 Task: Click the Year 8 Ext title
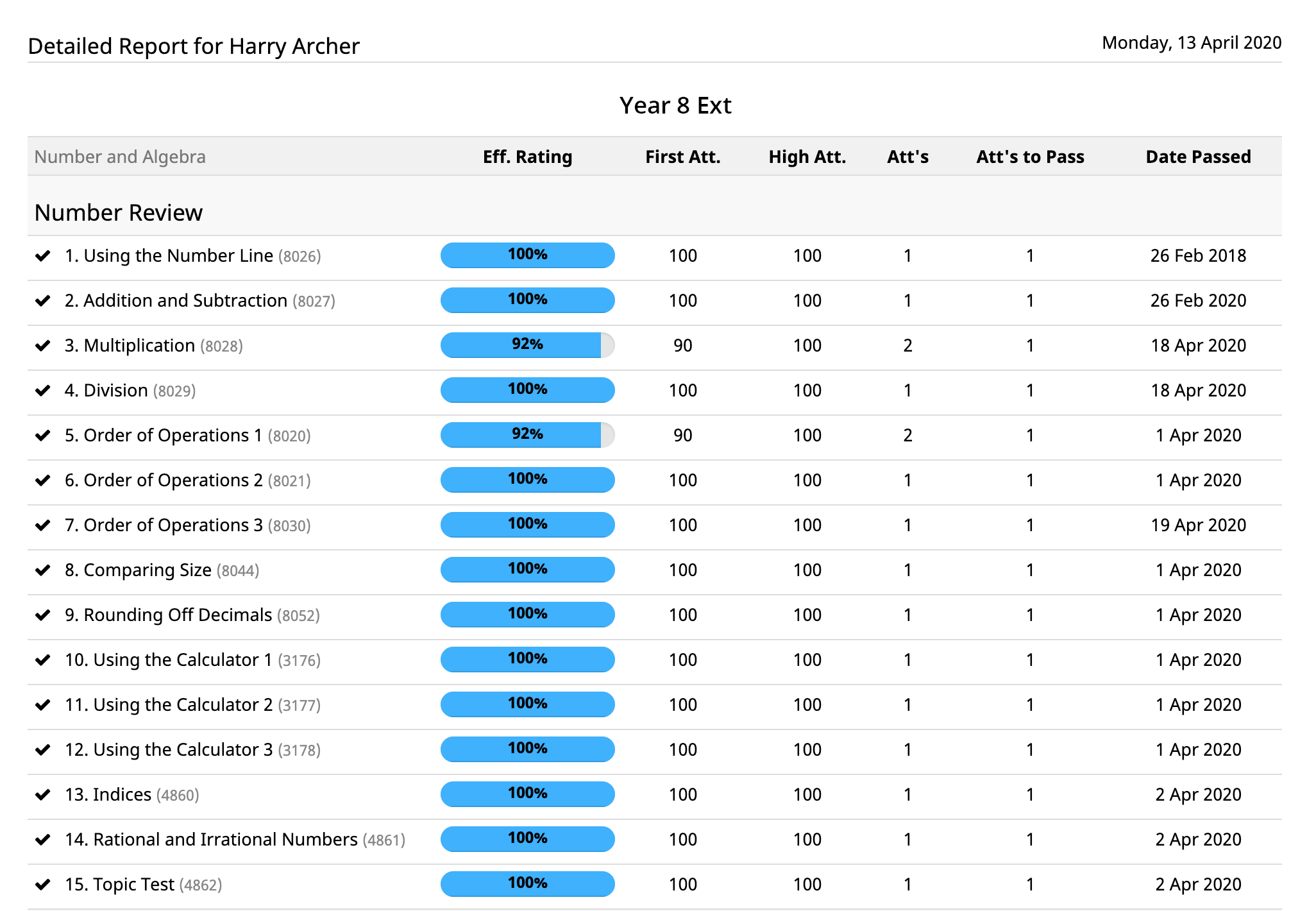[x=675, y=106]
